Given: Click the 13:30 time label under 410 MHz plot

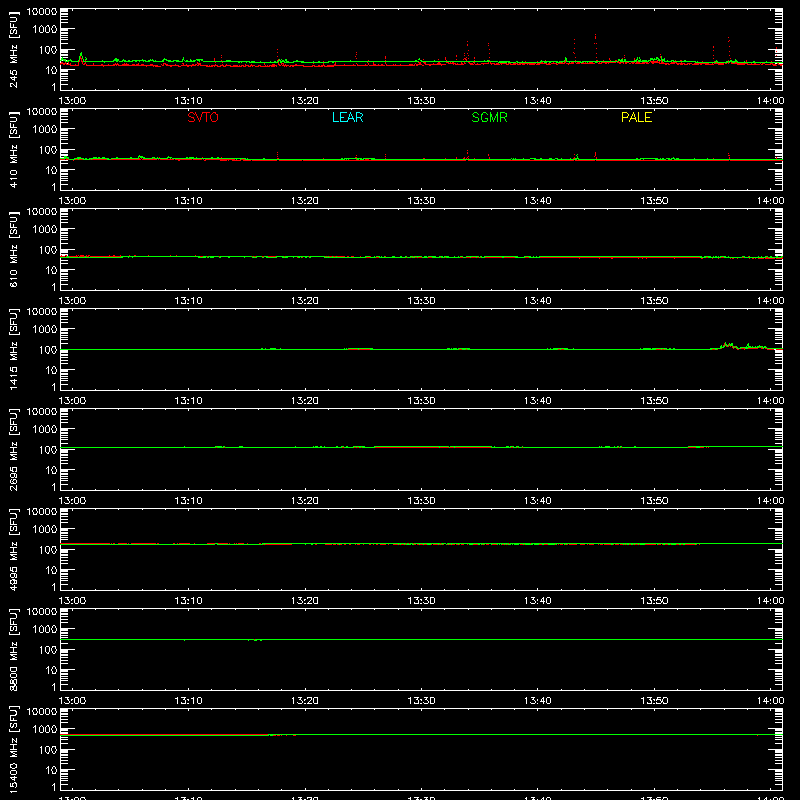Looking at the screenshot, I should 421,201.
